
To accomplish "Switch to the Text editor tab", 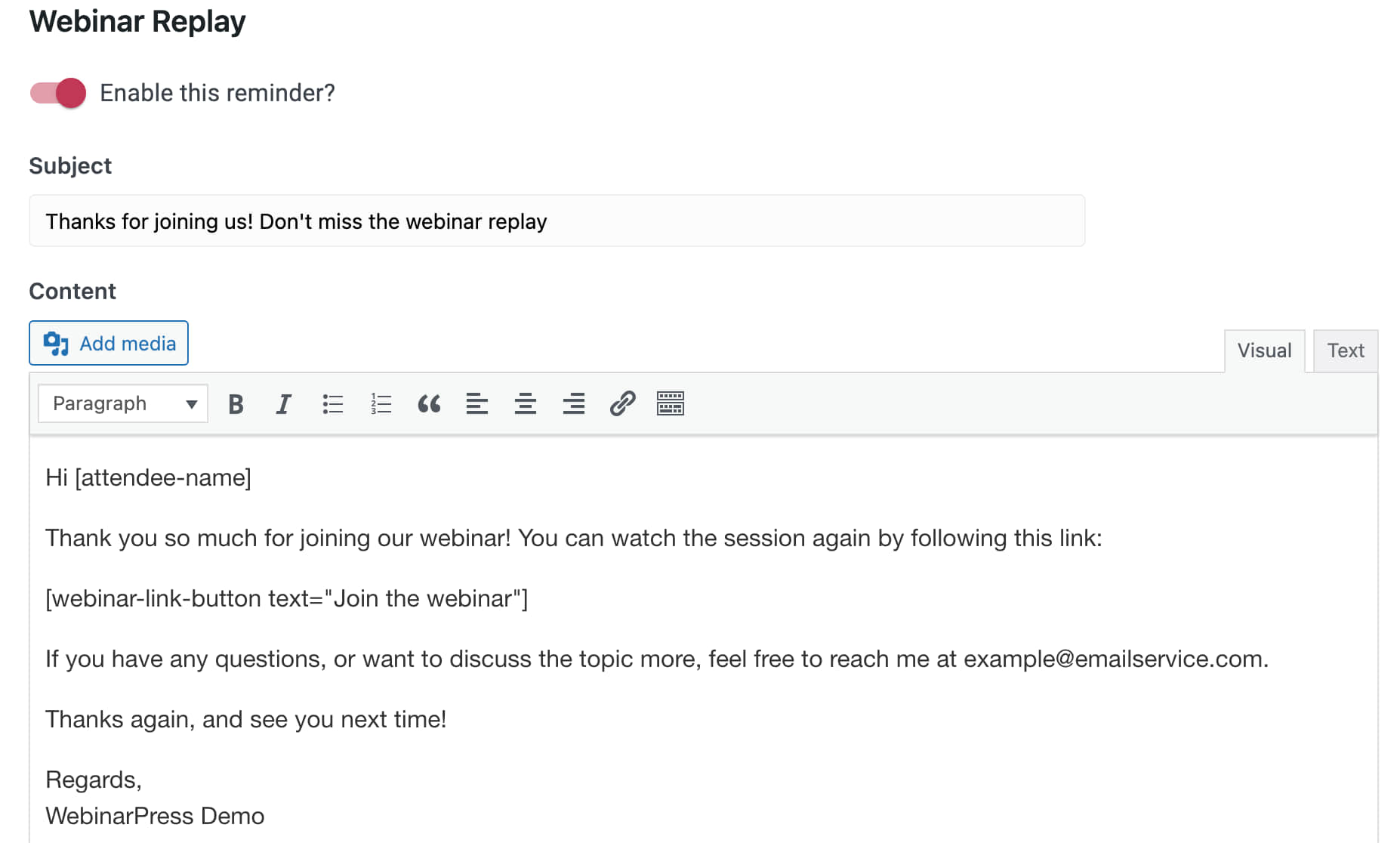I will [1346, 350].
